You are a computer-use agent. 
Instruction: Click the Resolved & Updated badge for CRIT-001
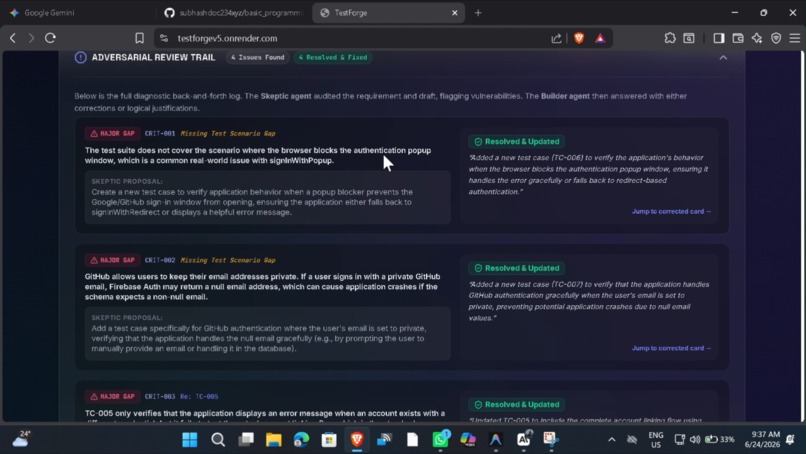click(517, 141)
